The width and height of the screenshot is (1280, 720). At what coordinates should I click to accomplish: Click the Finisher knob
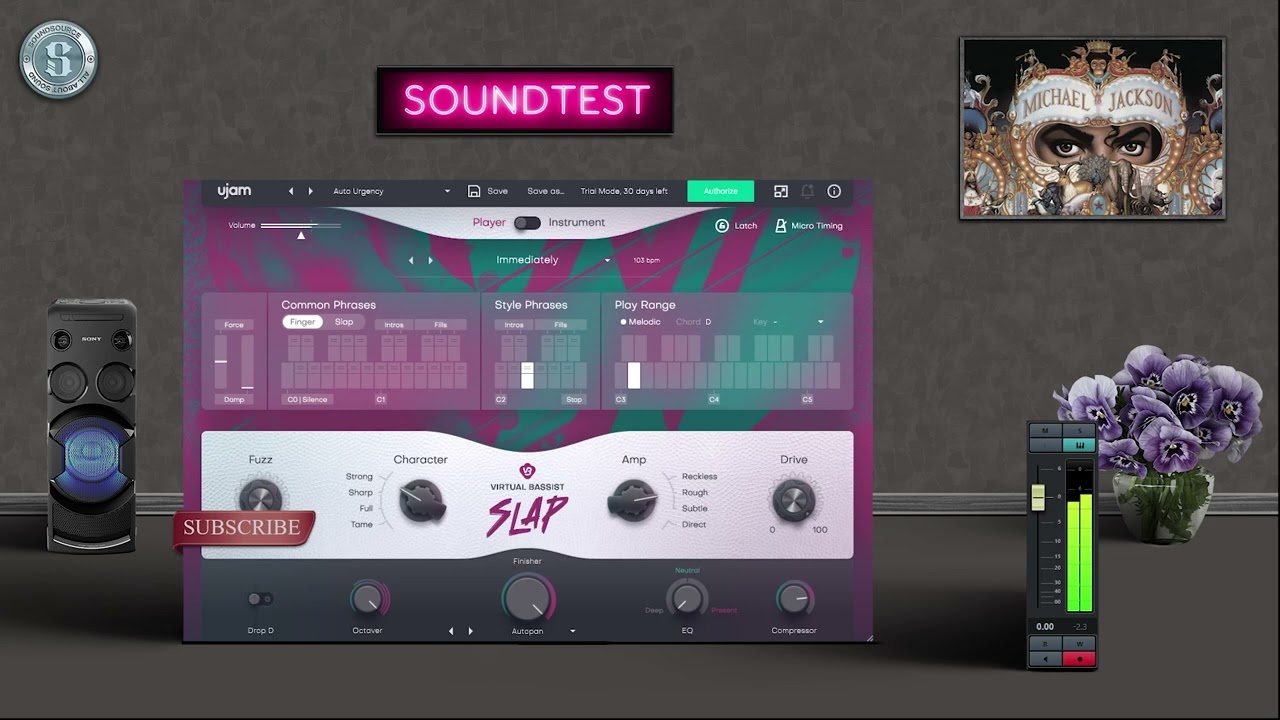(527, 598)
